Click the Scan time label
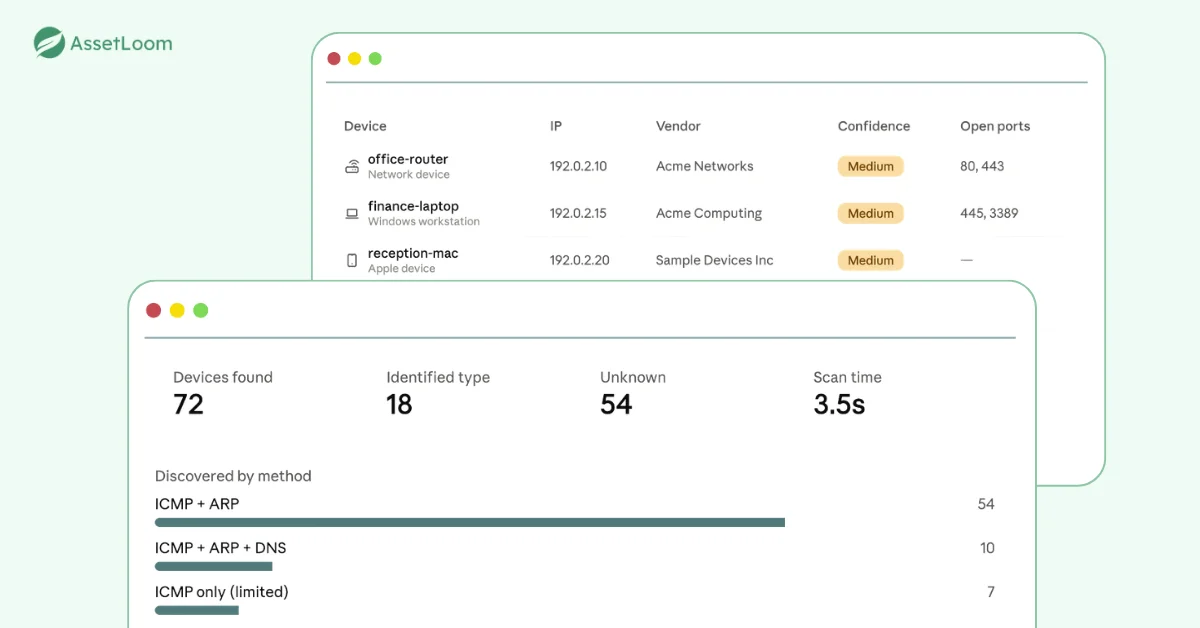 click(x=847, y=377)
